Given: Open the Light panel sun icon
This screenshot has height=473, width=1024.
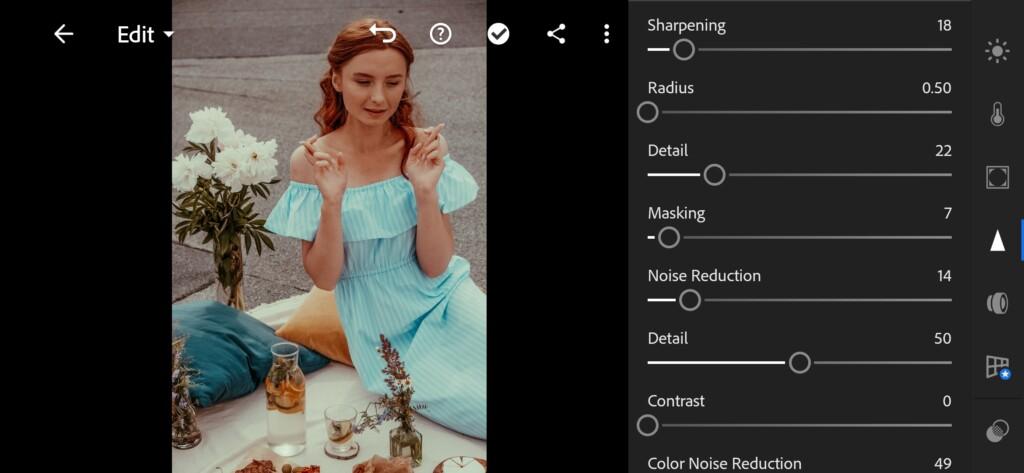Looking at the screenshot, I should coord(997,51).
